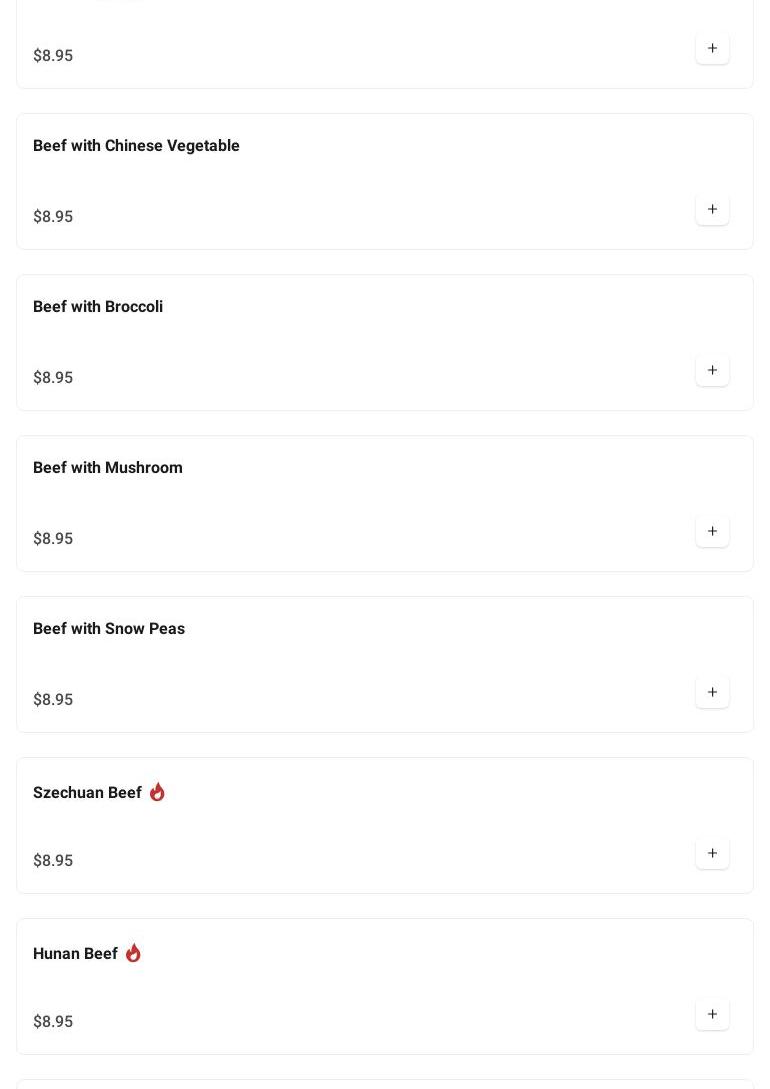Choose the Beef with Snow Peas title
The height and width of the screenshot is (1089, 770).
(x=109, y=629)
